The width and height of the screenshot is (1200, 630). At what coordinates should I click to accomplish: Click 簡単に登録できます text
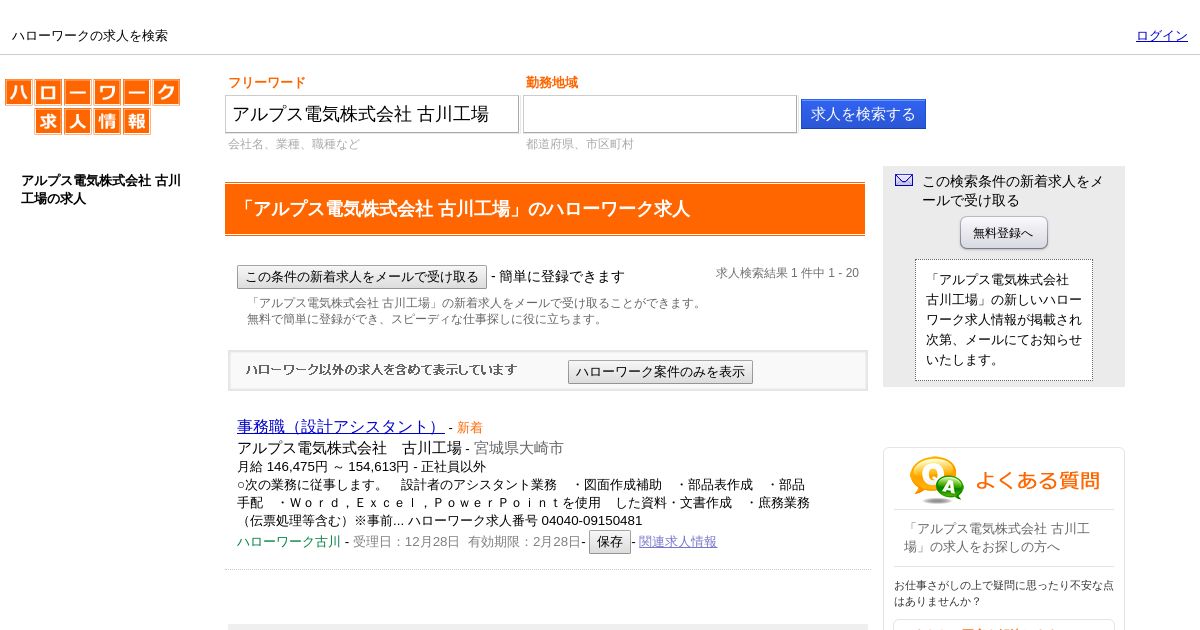click(562, 277)
